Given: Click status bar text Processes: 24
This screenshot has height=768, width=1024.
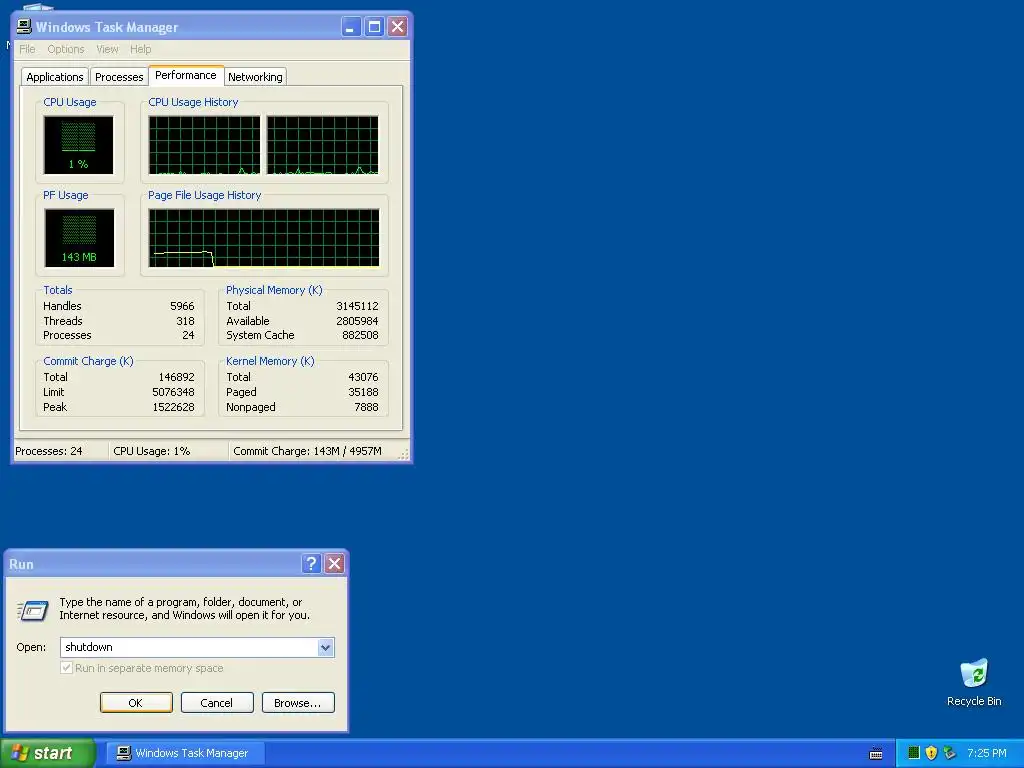Looking at the screenshot, I should 49,451.
